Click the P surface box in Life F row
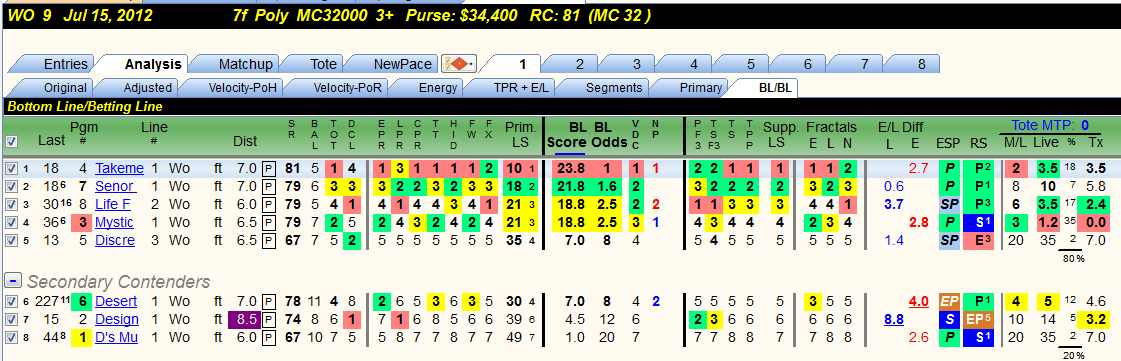The image size is (1121, 361). point(268,204)
